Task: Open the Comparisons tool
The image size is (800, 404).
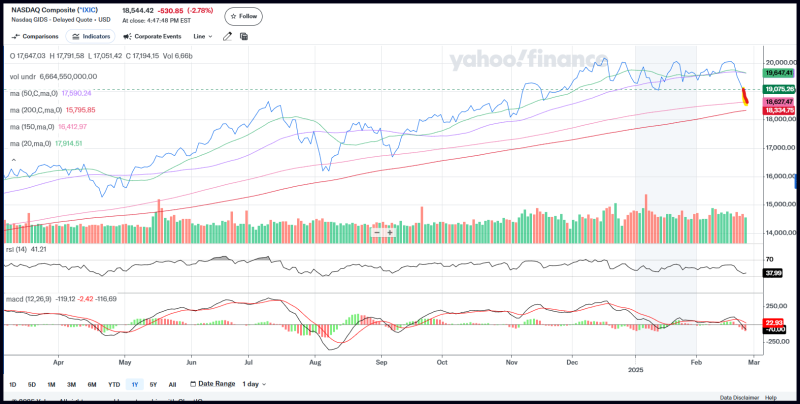Action: [x=35, y=37]
